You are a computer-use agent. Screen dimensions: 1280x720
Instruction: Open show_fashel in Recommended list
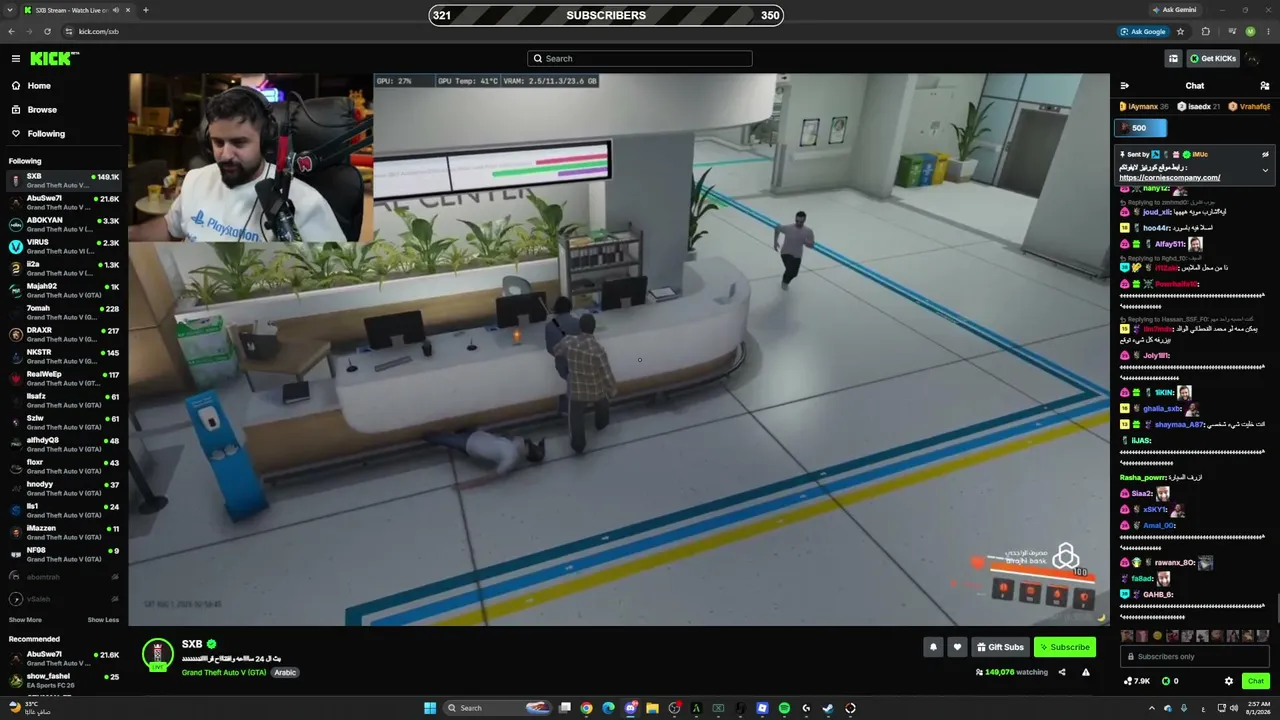pos(64,681)
